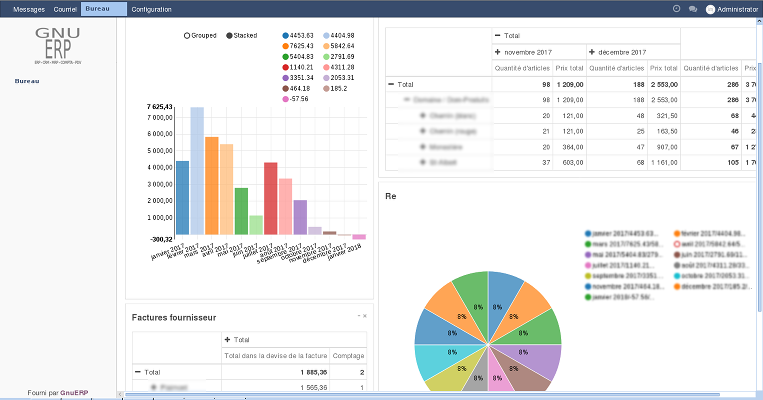Open the Administrator user menu
Viewport: 763px width, 400px height.
coord(732,9)
